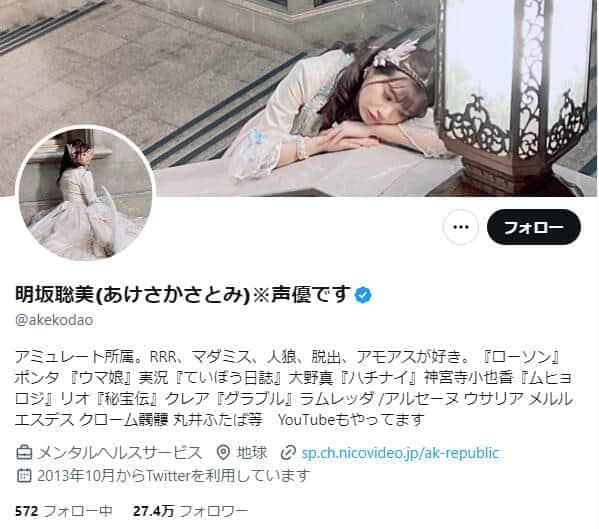Click the calendar join date icon

click(24, 476)
